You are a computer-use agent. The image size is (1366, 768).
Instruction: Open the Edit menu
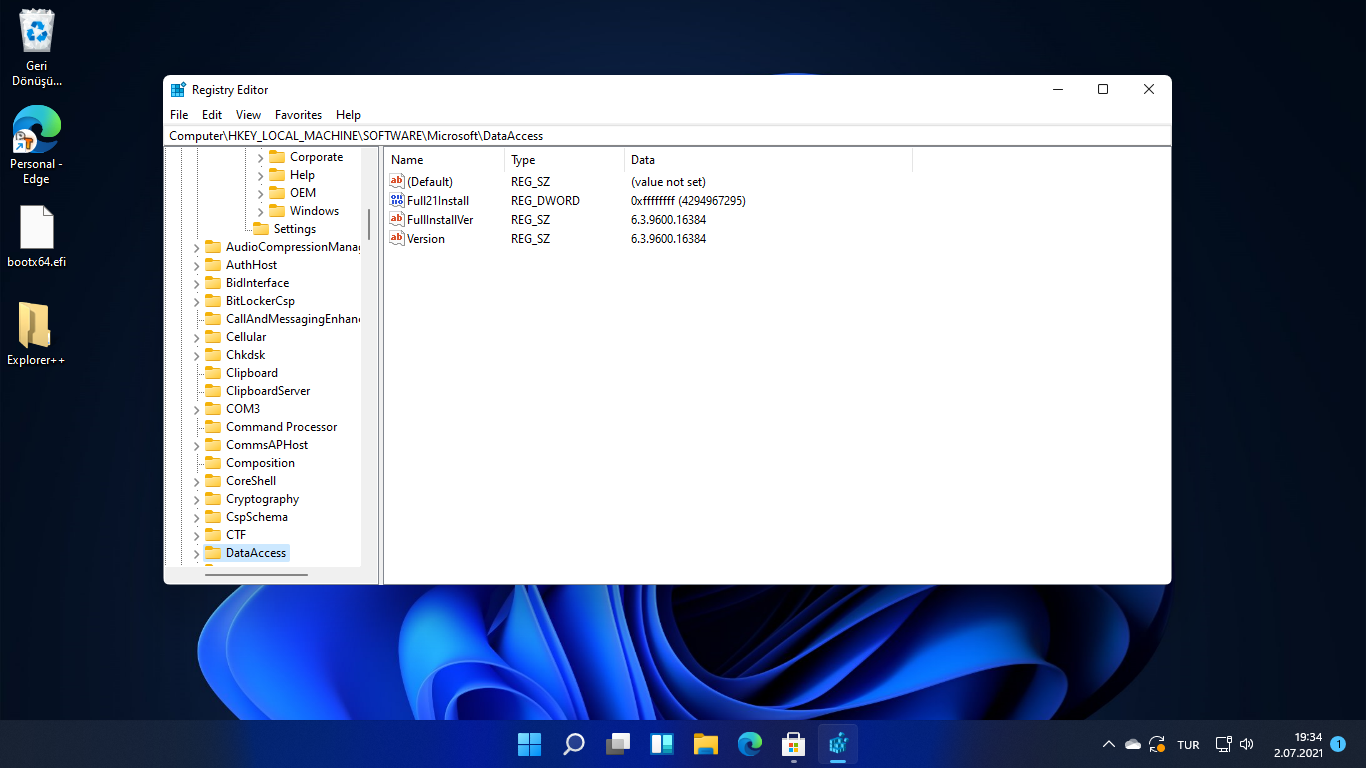coord(212,115)
